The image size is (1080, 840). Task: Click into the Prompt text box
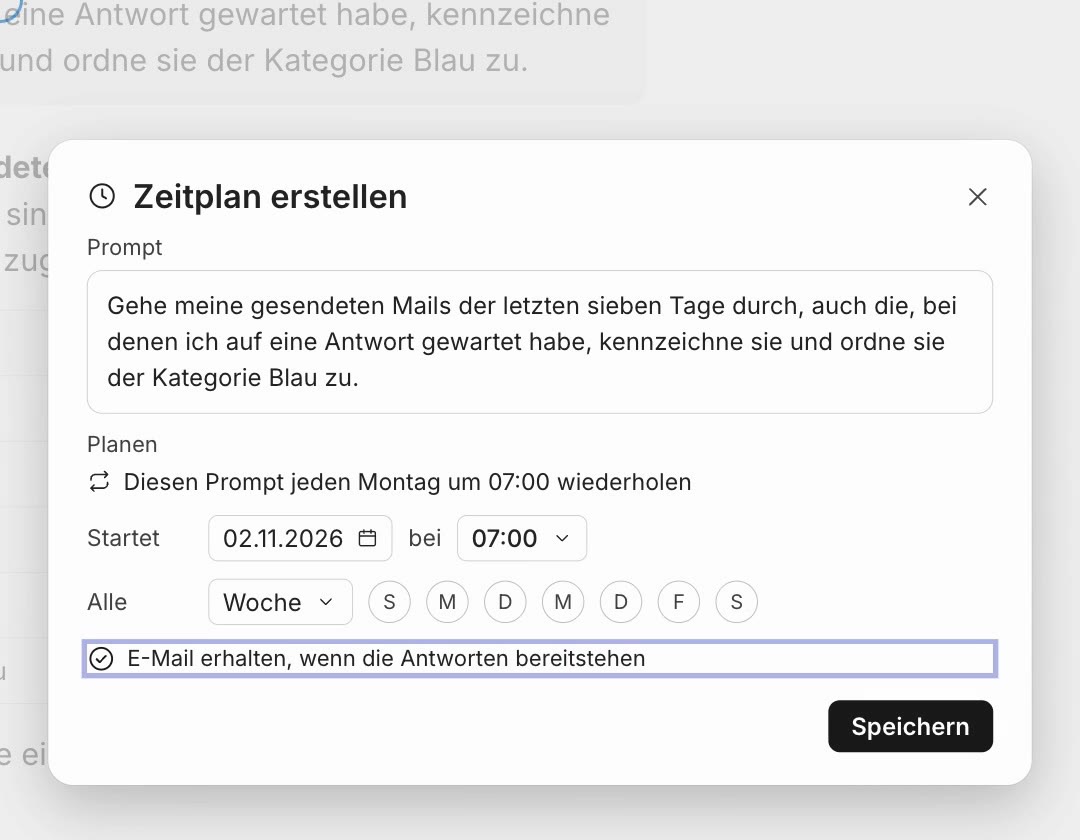[x=539, y=342]
